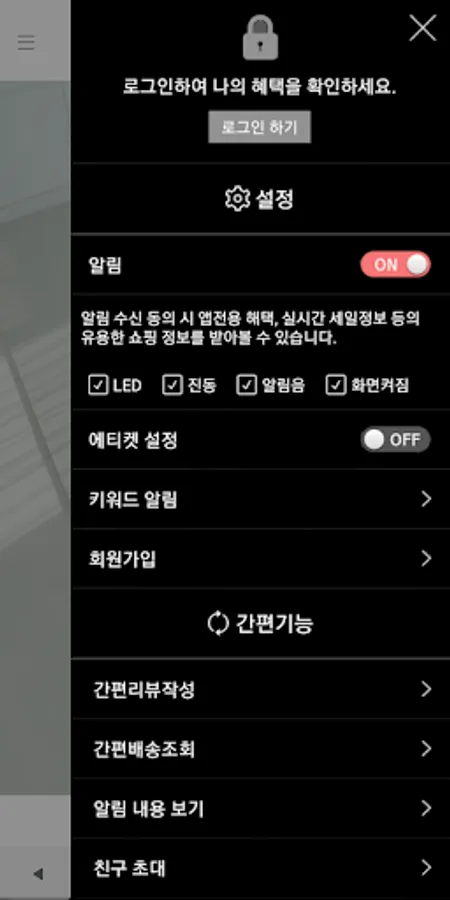Open the 간편배송조회 menu item
450x900 pixels.
click(x=261, y=749)
